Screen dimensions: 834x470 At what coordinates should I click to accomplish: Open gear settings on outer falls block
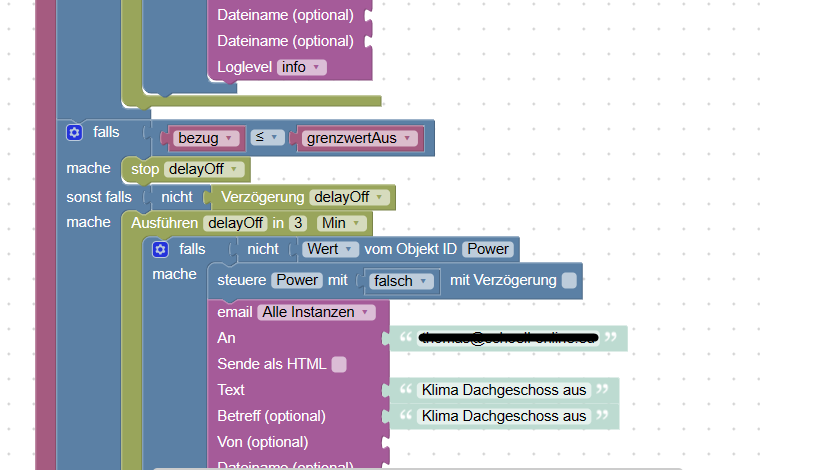74,132
